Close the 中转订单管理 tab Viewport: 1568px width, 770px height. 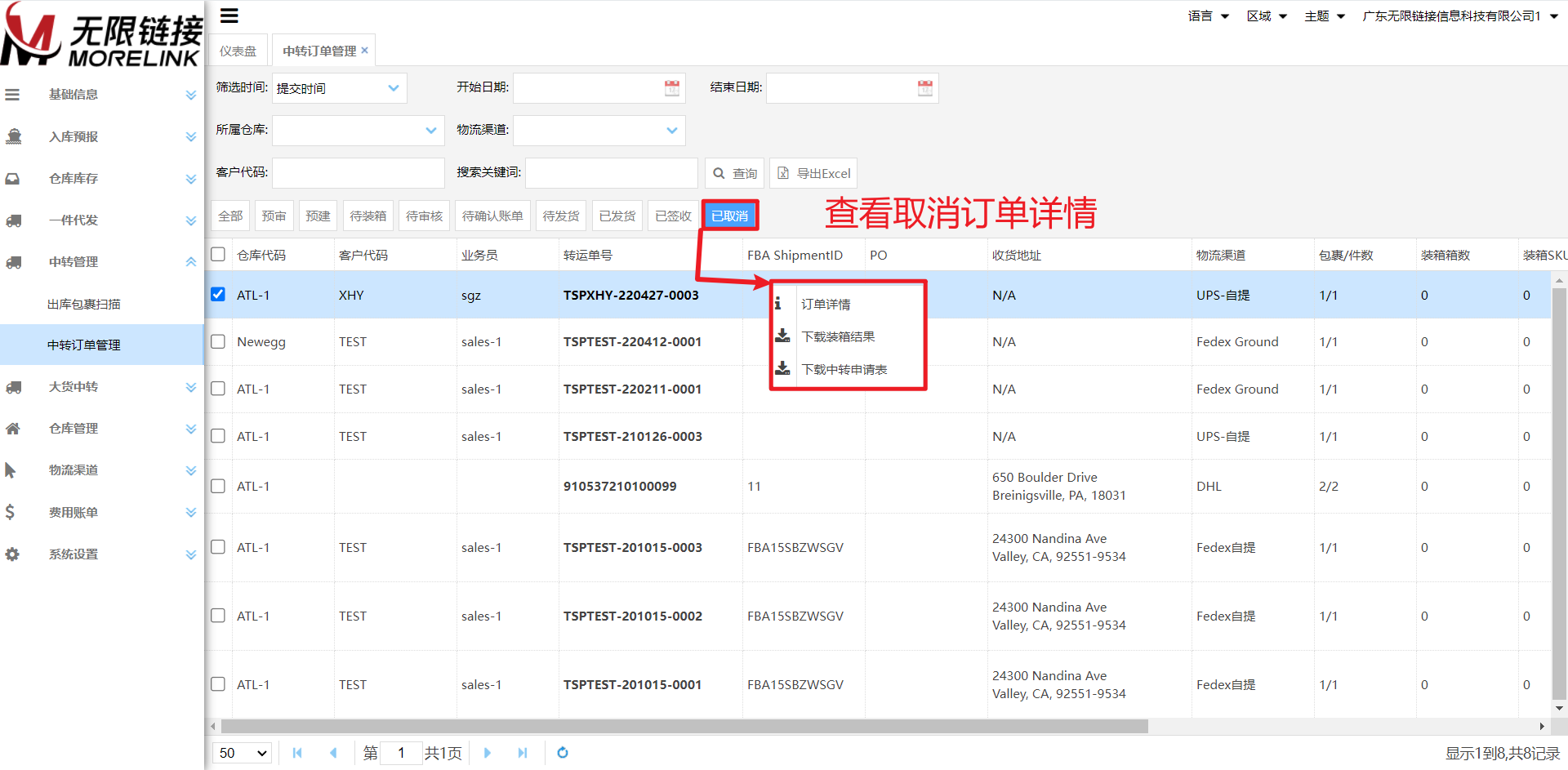(365, 51)
